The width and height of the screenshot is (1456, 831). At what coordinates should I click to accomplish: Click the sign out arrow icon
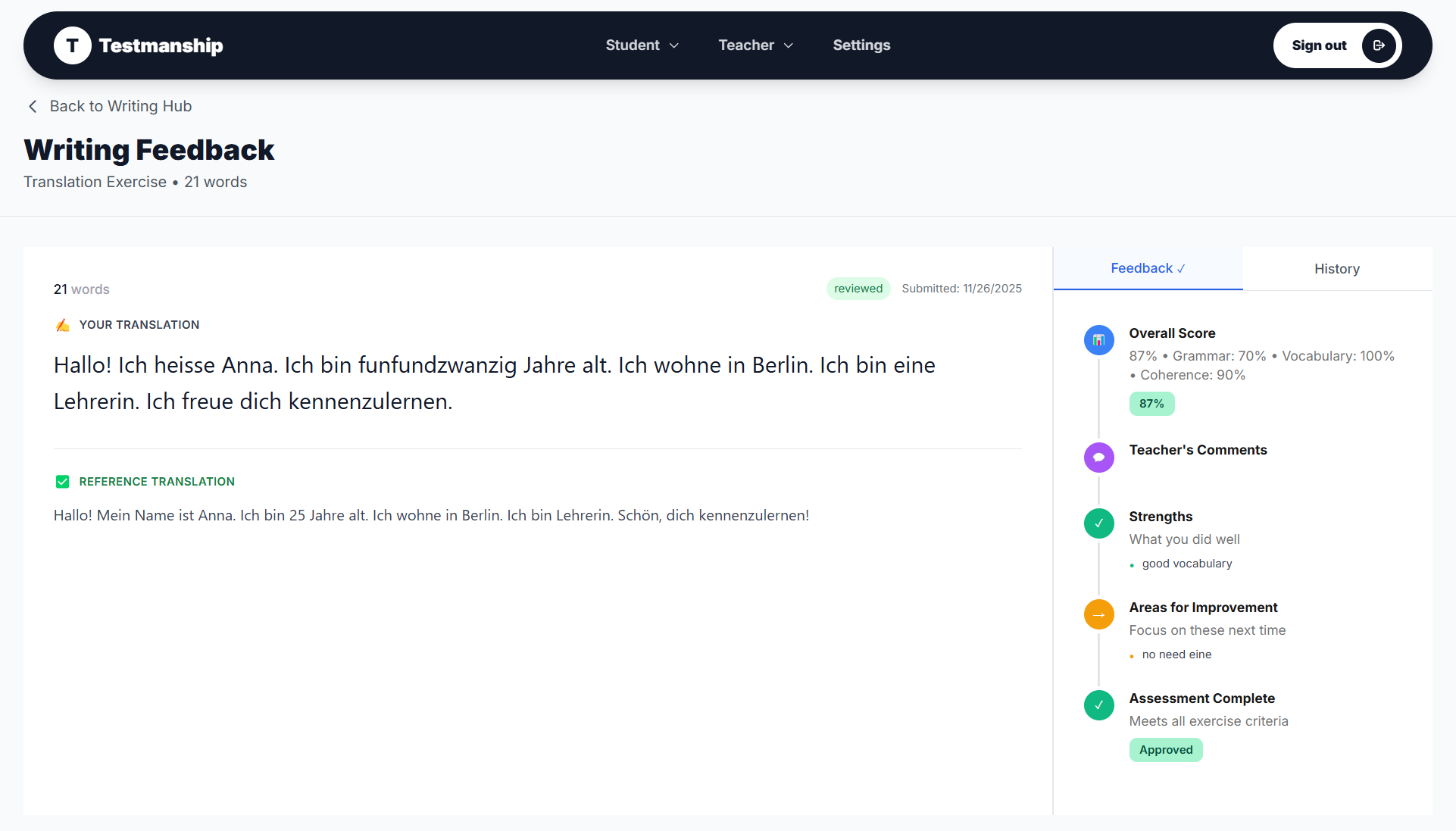pyautogui.click(x=1379, y=45)
